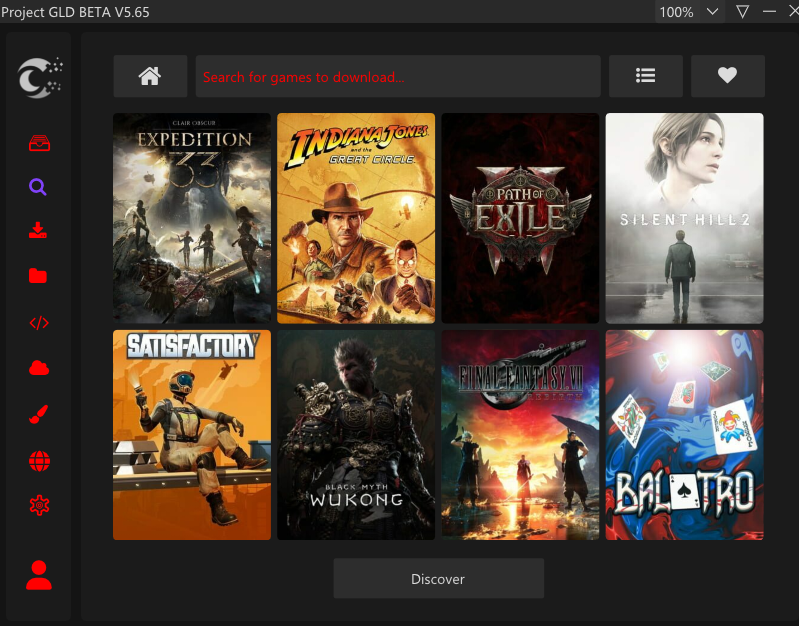Viewport: 799px width, 626px height.
Task: Open the settings gear sidebar icon
Action: coord(39,505)
